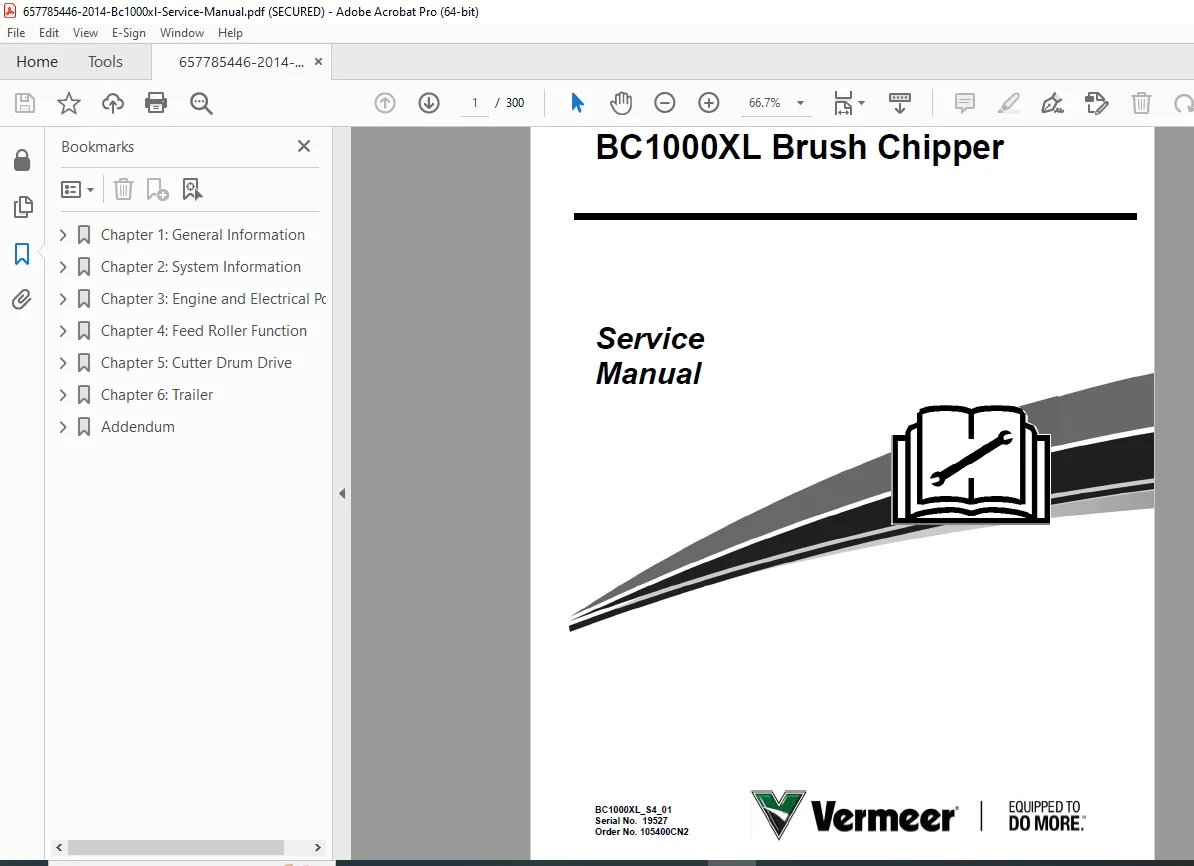
Task: Toggle the Bookmarks panel sidebar icon
Action: tap(22, 254)
